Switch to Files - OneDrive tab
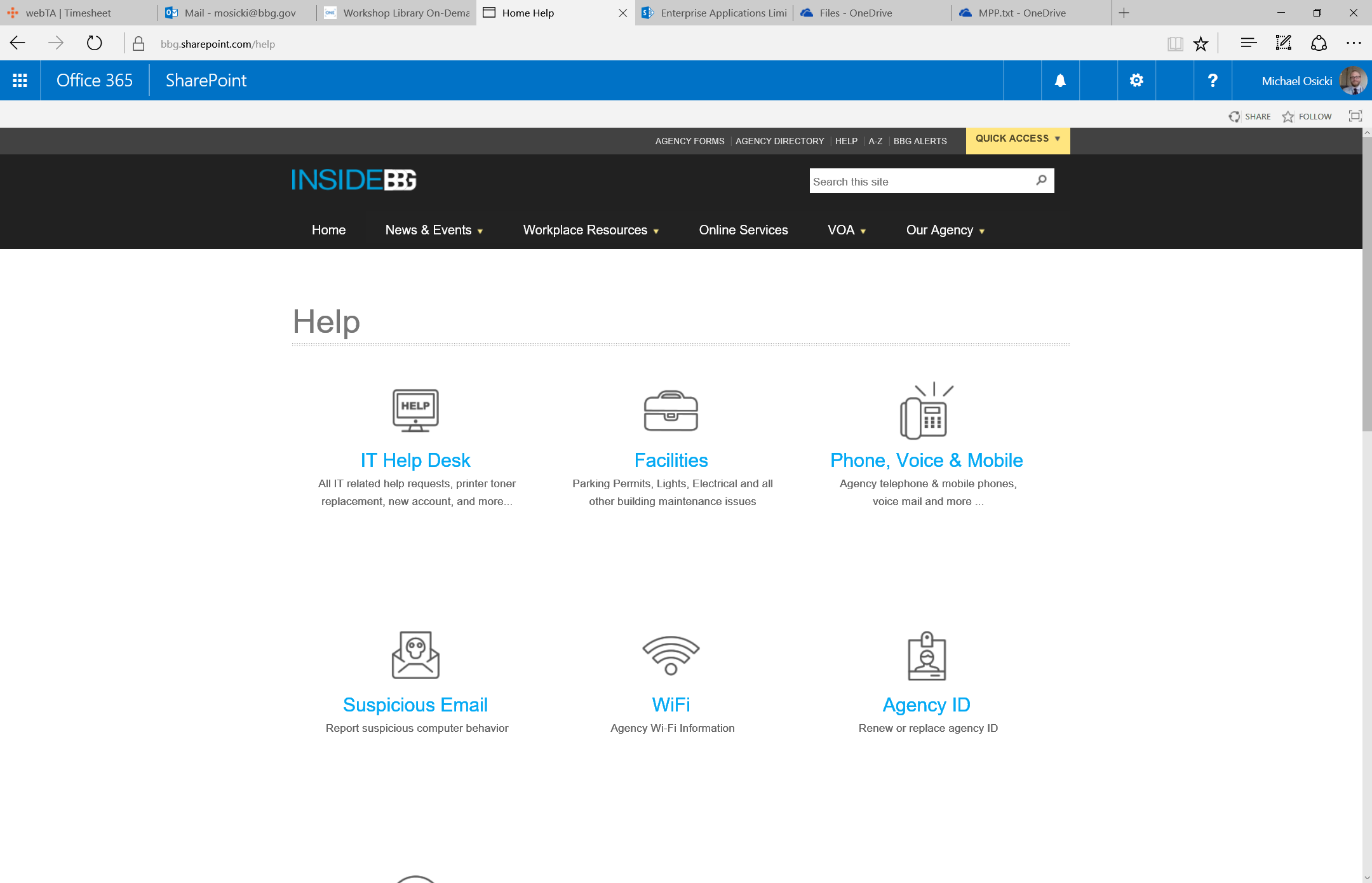The height and width of the screenshot is (883, 1372). click(873, 13)
